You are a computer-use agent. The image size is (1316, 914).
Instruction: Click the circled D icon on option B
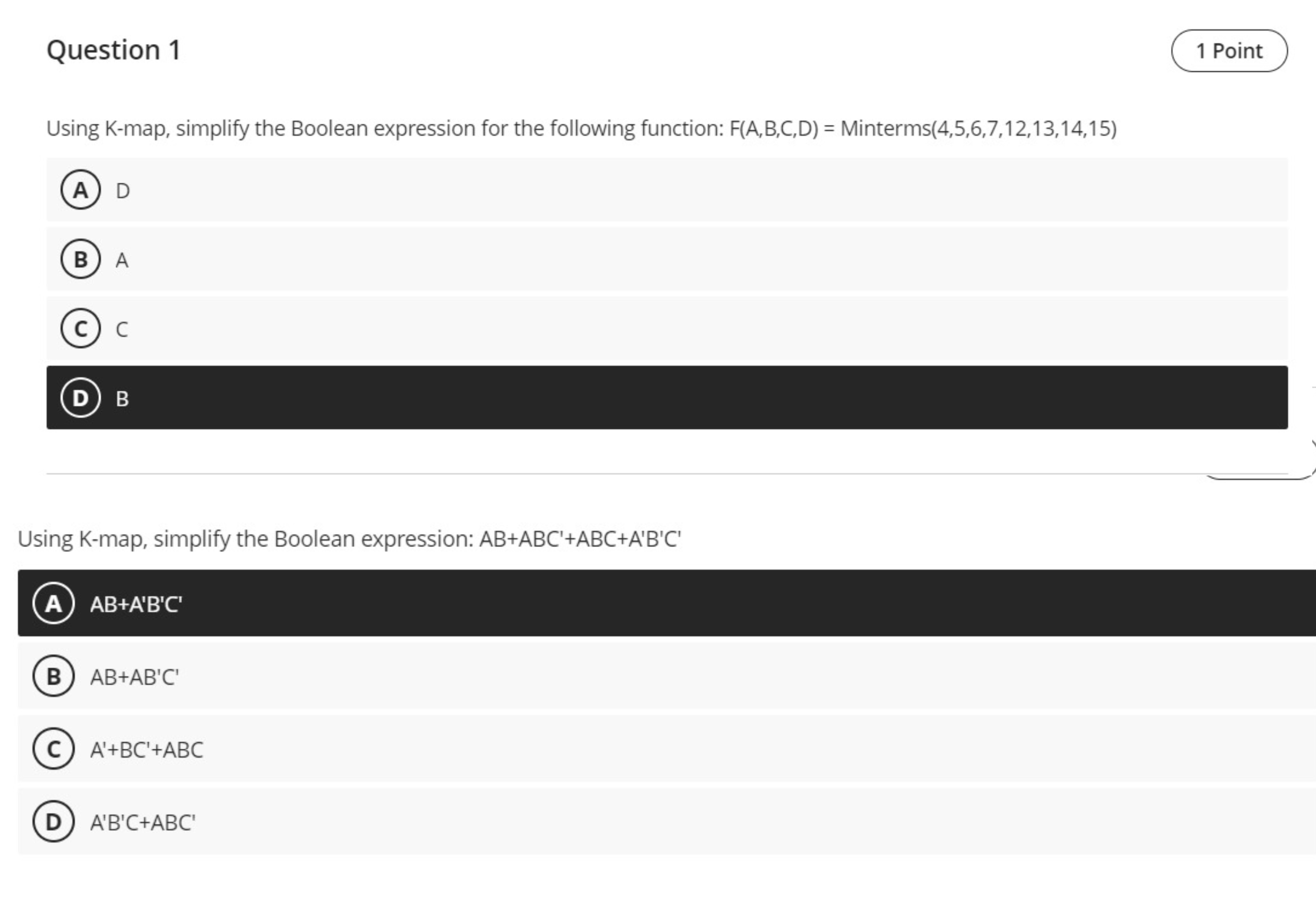(81, 397)
